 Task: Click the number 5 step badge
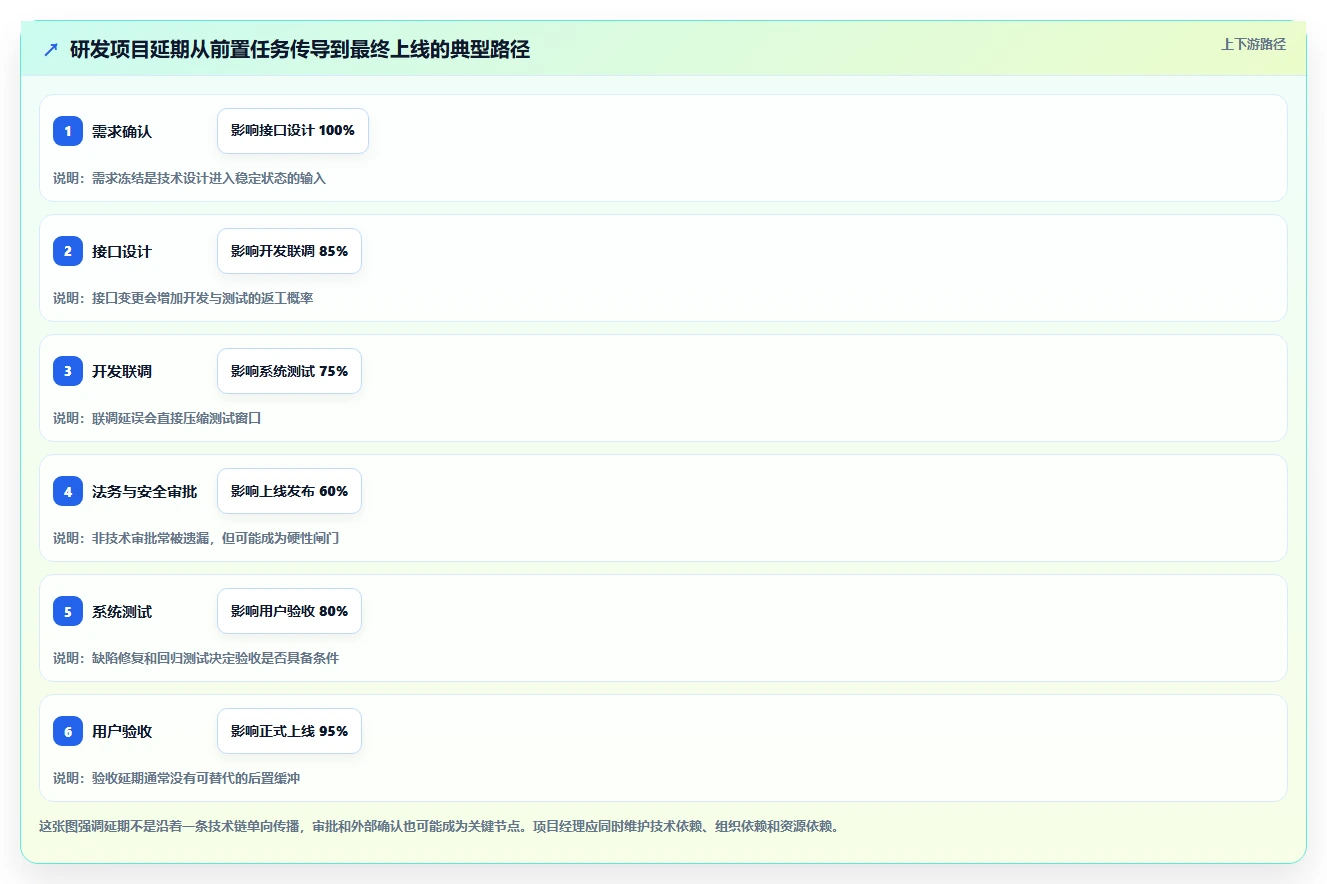coord(68,611)
